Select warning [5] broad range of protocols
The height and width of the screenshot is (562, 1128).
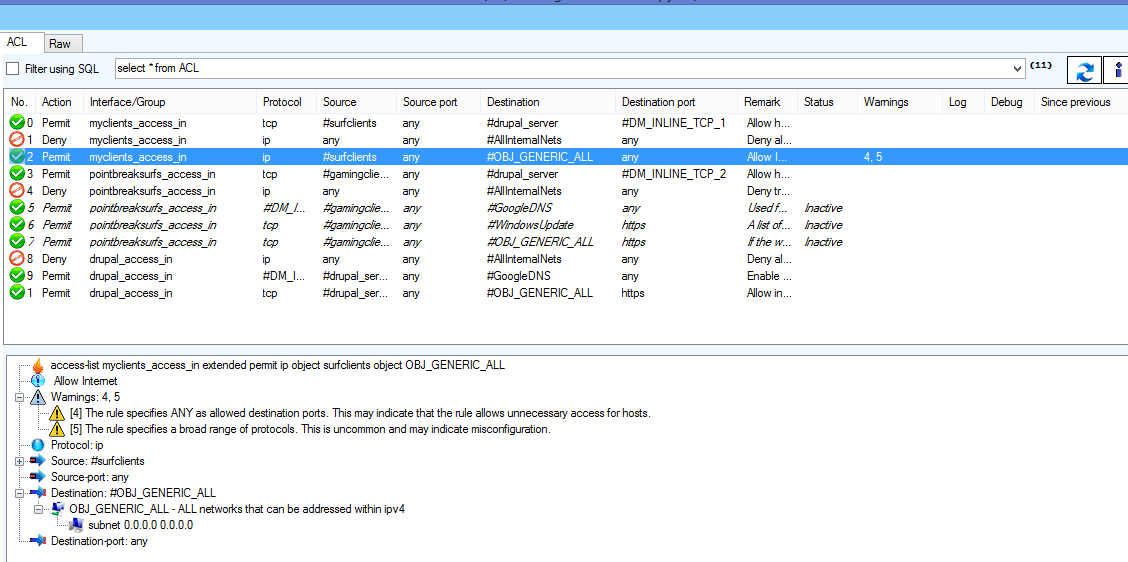pos(310,429)
